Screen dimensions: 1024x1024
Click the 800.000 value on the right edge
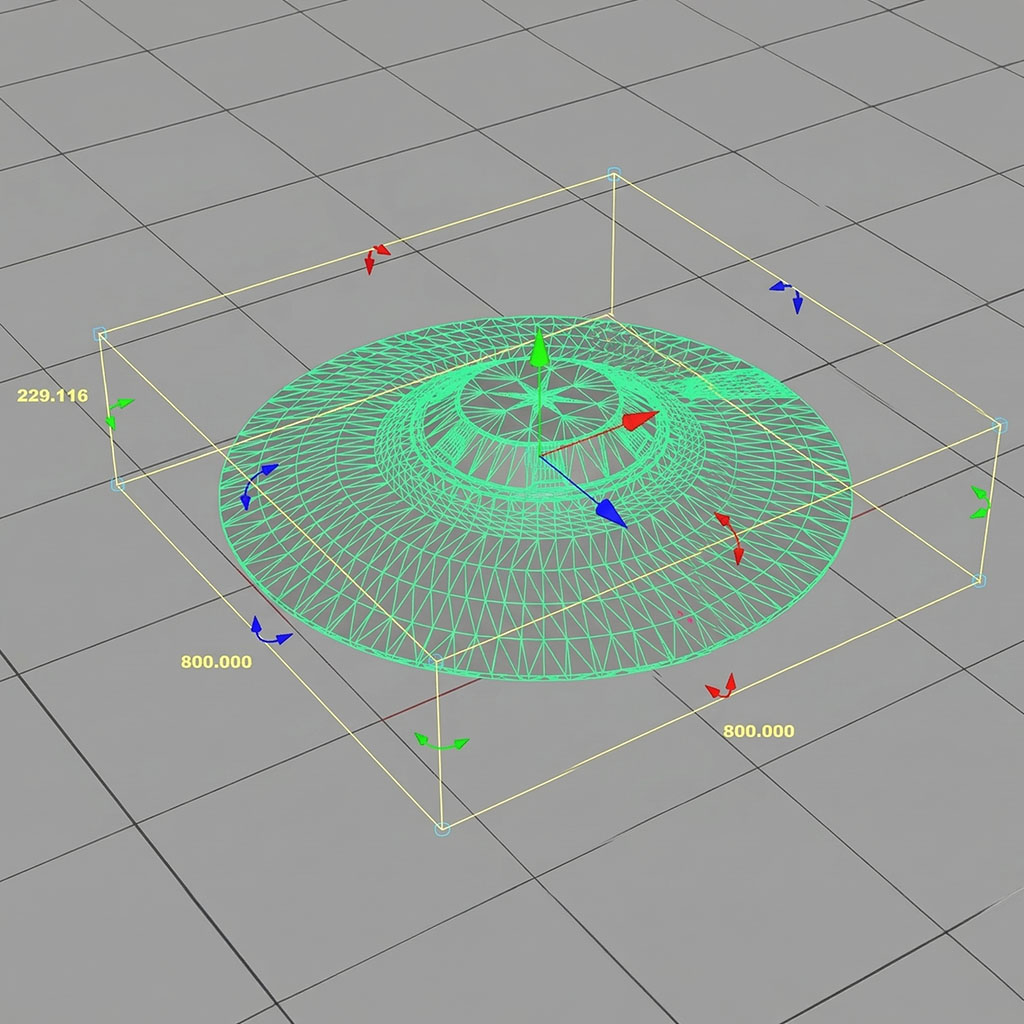tap(758, 731)
